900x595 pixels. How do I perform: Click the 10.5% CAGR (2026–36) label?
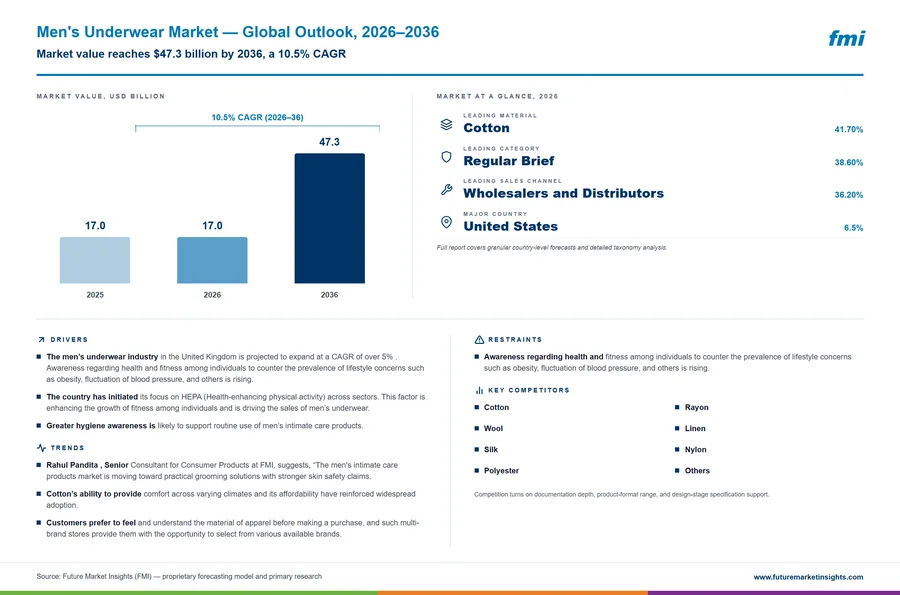(x=257, y=117)
